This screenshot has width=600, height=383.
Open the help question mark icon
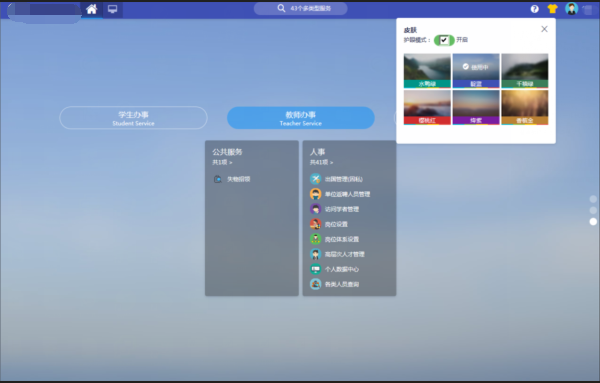click(535, 9)
